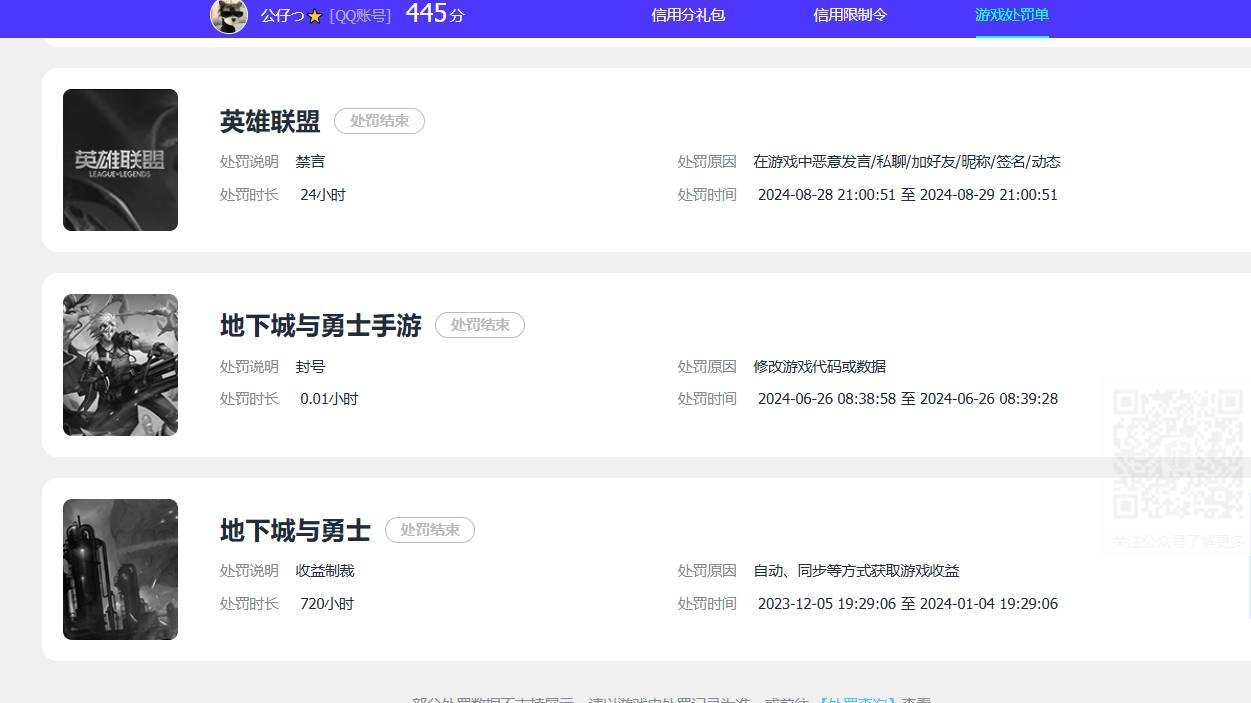Click the 445分 credit score
This screenshot has height=703, width=1251.
[435, 14]
